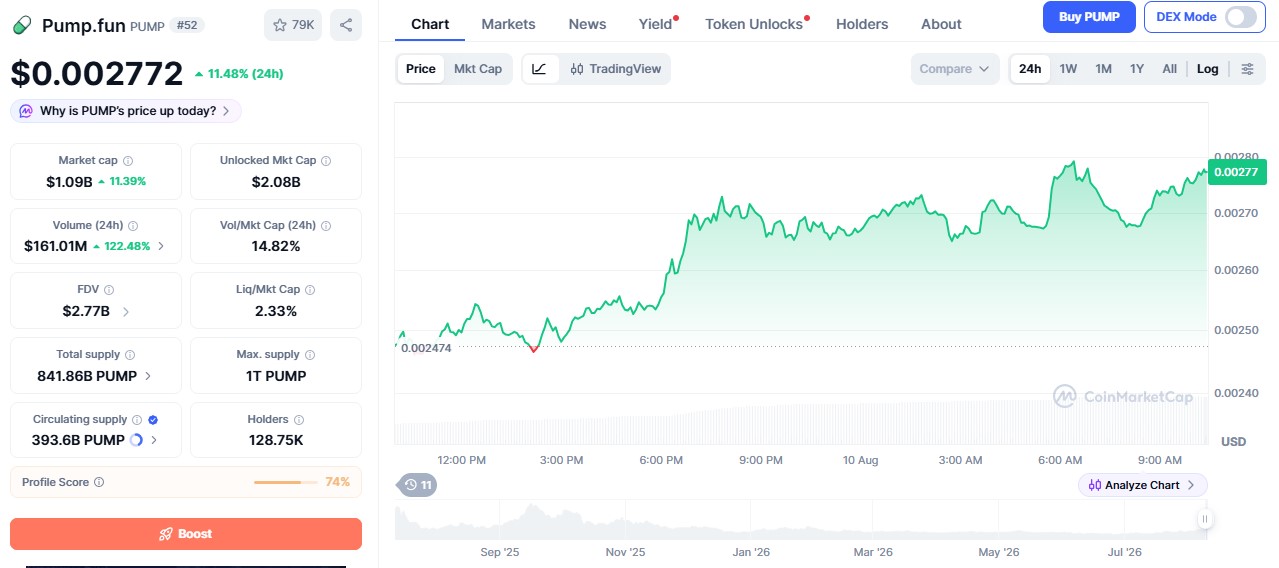Viewport: 1279px width, 568px height.
Task: Add PUMP to watchlist star button
Action: click(x=293, y=25)
